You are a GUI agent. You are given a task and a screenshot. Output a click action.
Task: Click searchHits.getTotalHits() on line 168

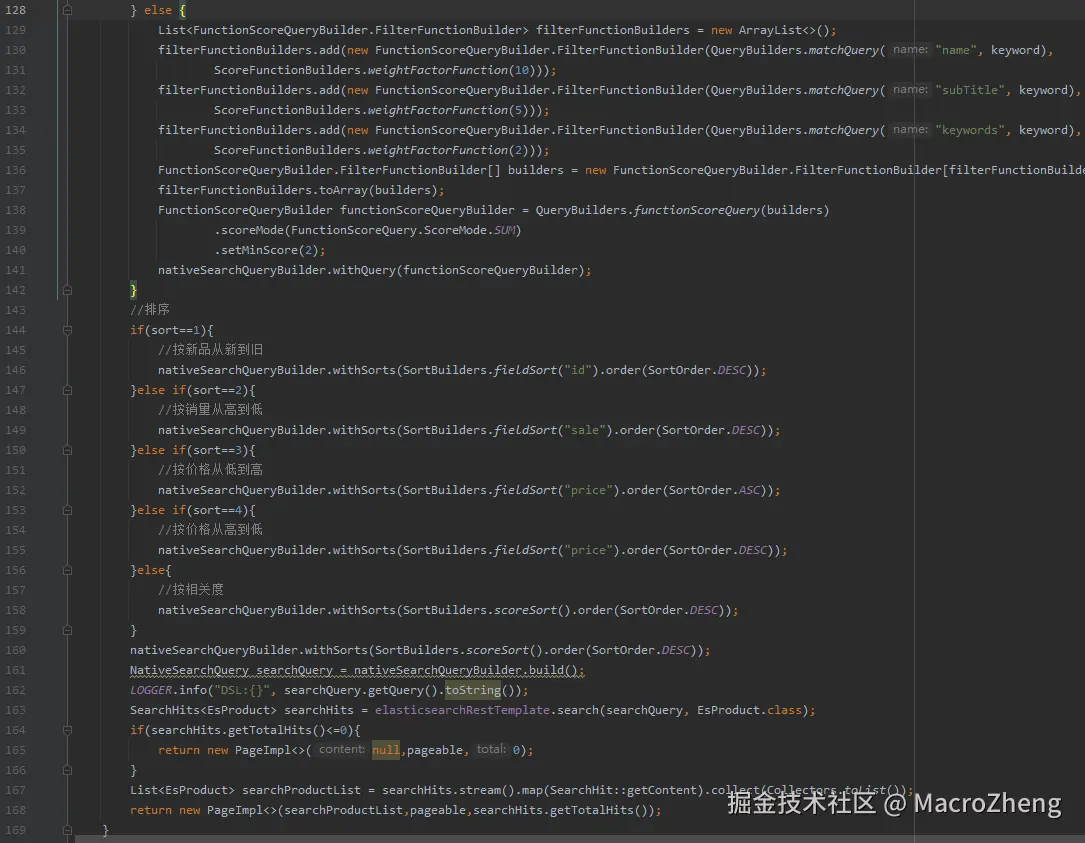(x=560, y=810)
